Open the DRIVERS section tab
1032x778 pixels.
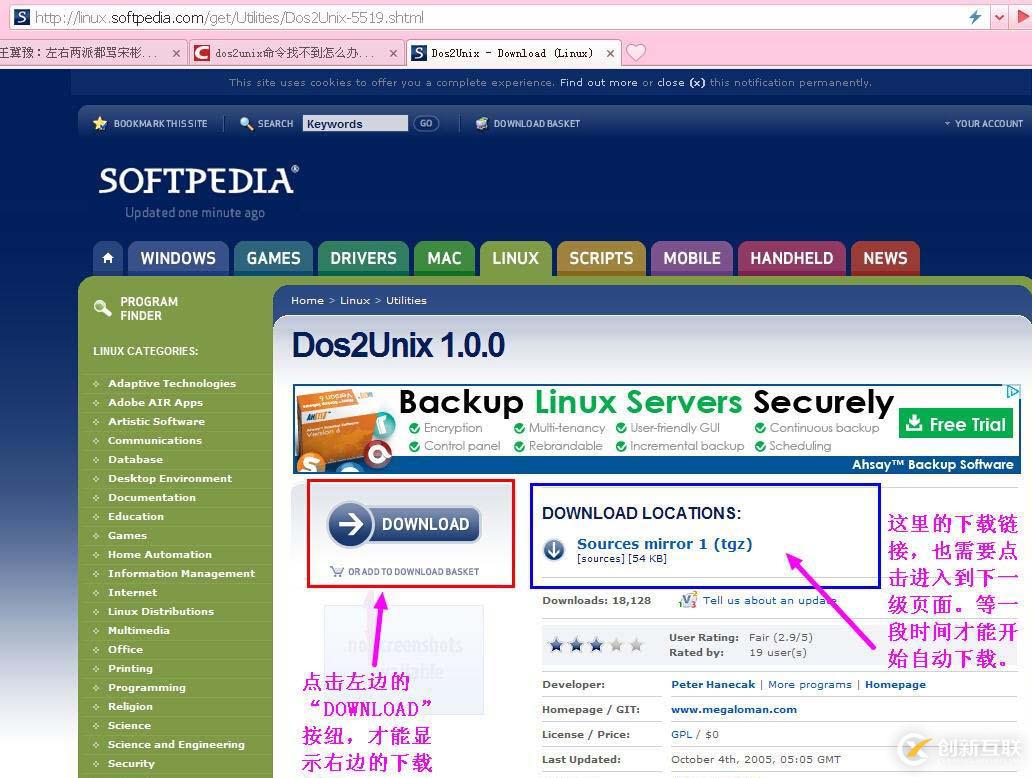tap(363, 258)
